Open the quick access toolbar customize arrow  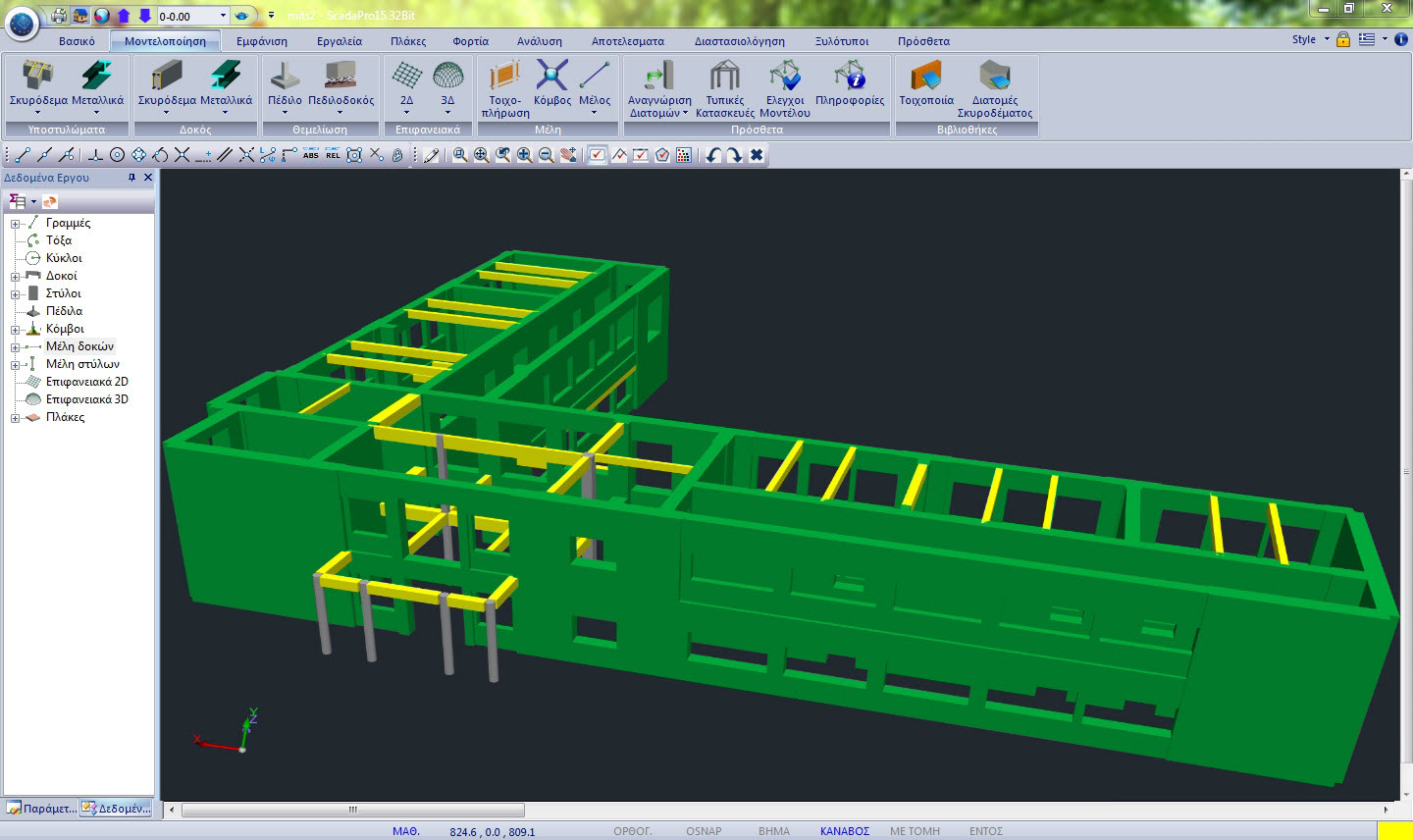tap(271, 16)
